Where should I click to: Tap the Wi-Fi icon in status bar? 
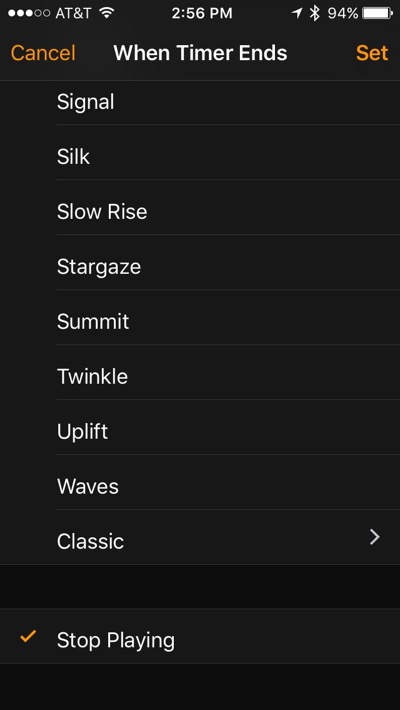point(106,13)
